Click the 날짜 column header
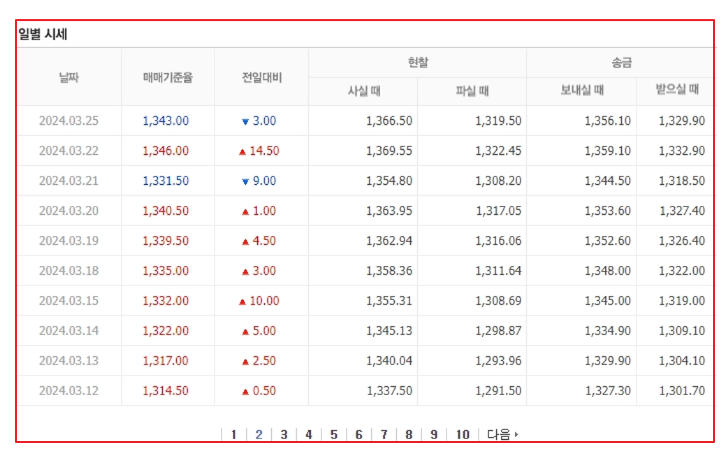 click(69, 77)
